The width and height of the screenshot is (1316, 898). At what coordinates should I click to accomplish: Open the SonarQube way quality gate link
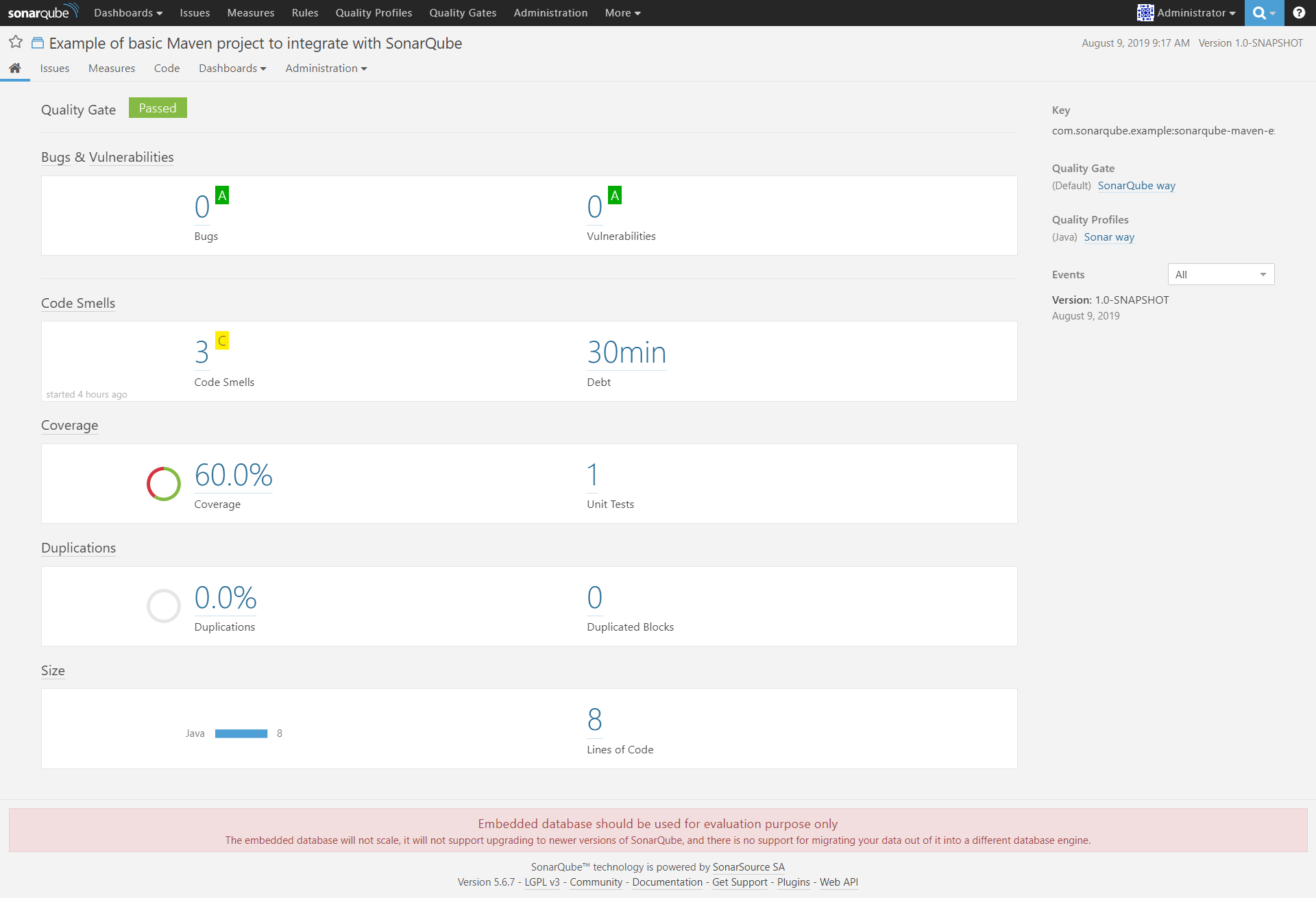click(1136, 185)
